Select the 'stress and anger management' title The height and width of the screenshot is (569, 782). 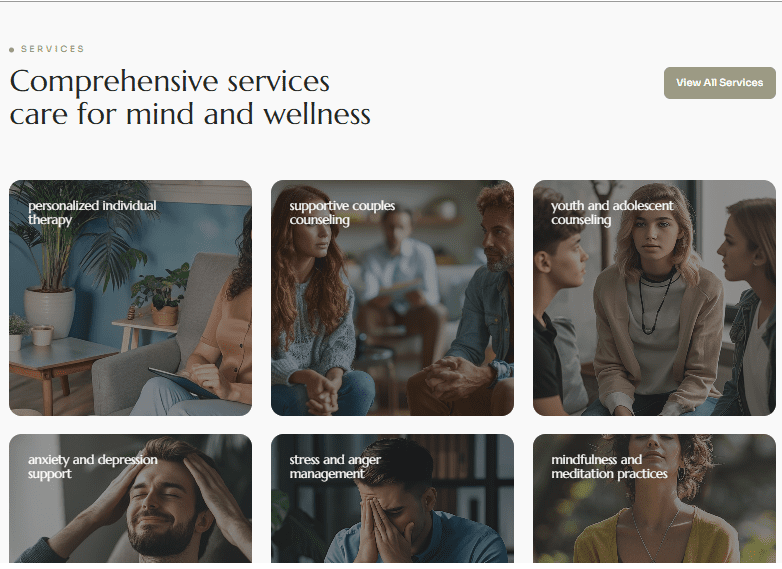(x=335, y=466)
